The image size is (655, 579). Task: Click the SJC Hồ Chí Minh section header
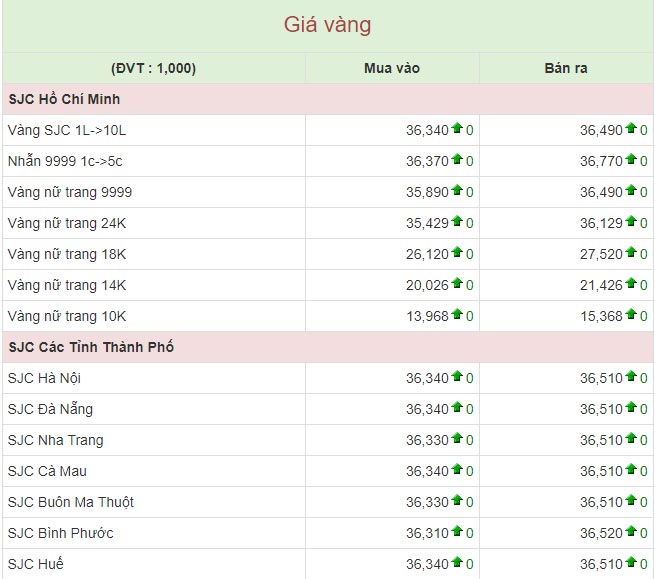[x=64, y=99]
